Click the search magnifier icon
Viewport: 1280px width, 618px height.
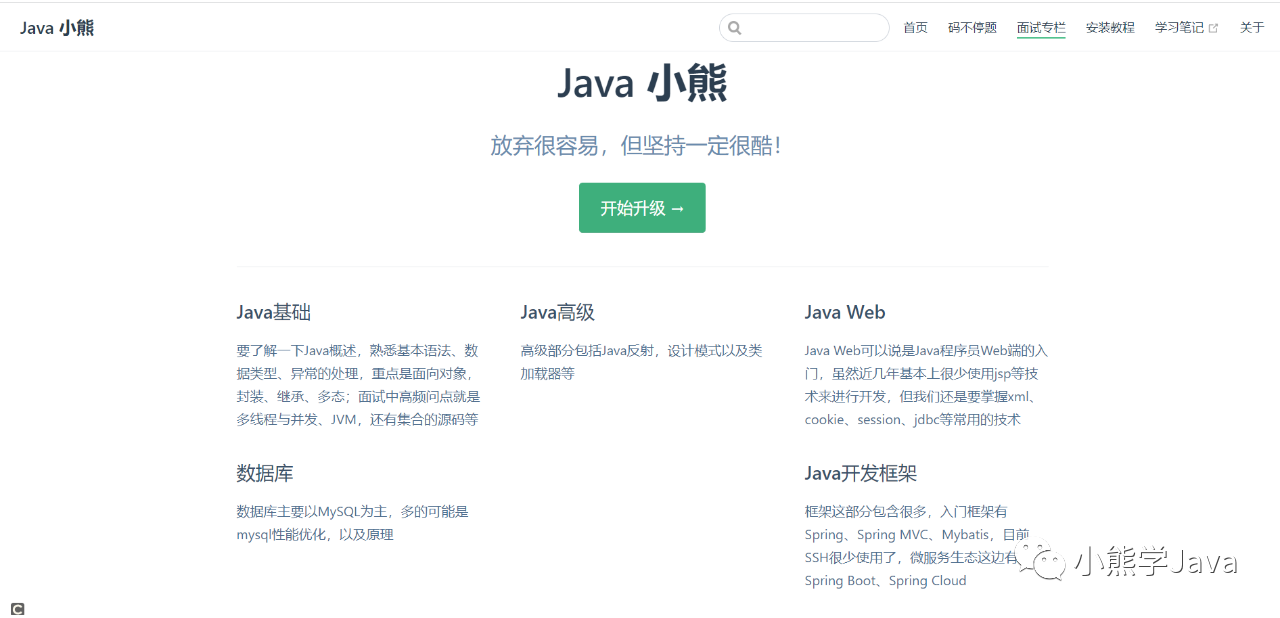(x=735, y=27)
